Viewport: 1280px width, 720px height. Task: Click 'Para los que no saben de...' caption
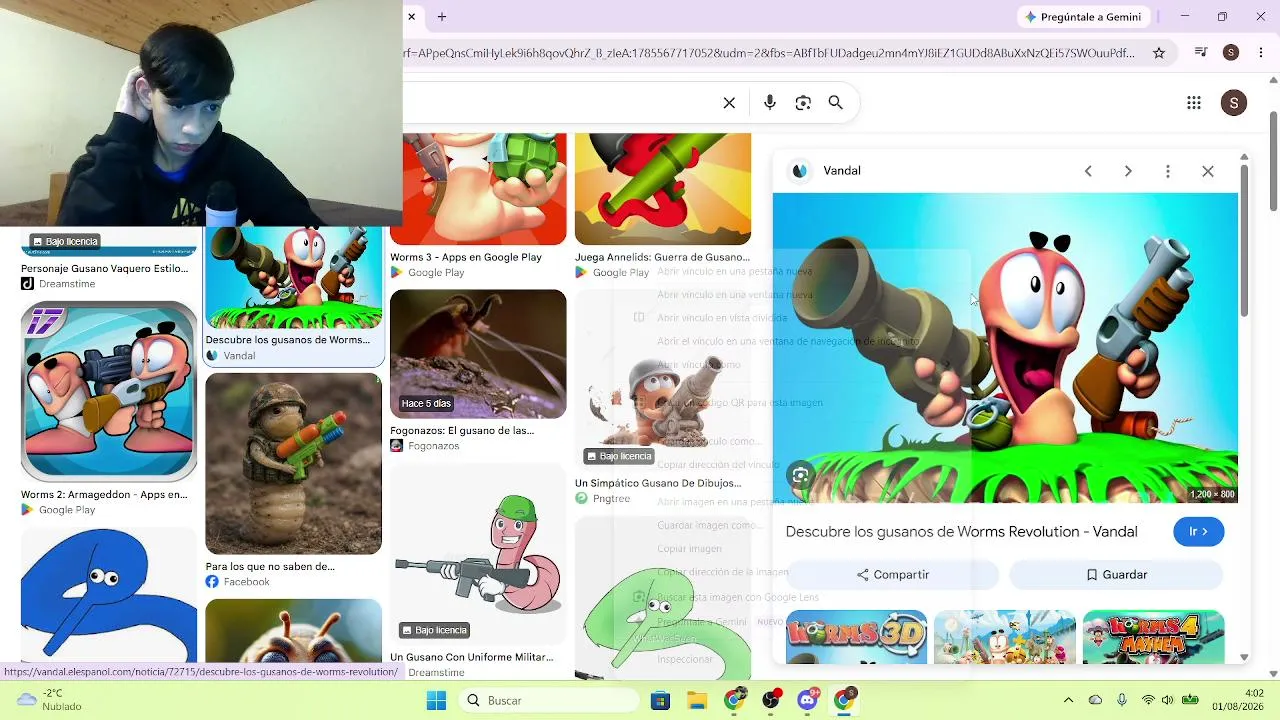270,567
